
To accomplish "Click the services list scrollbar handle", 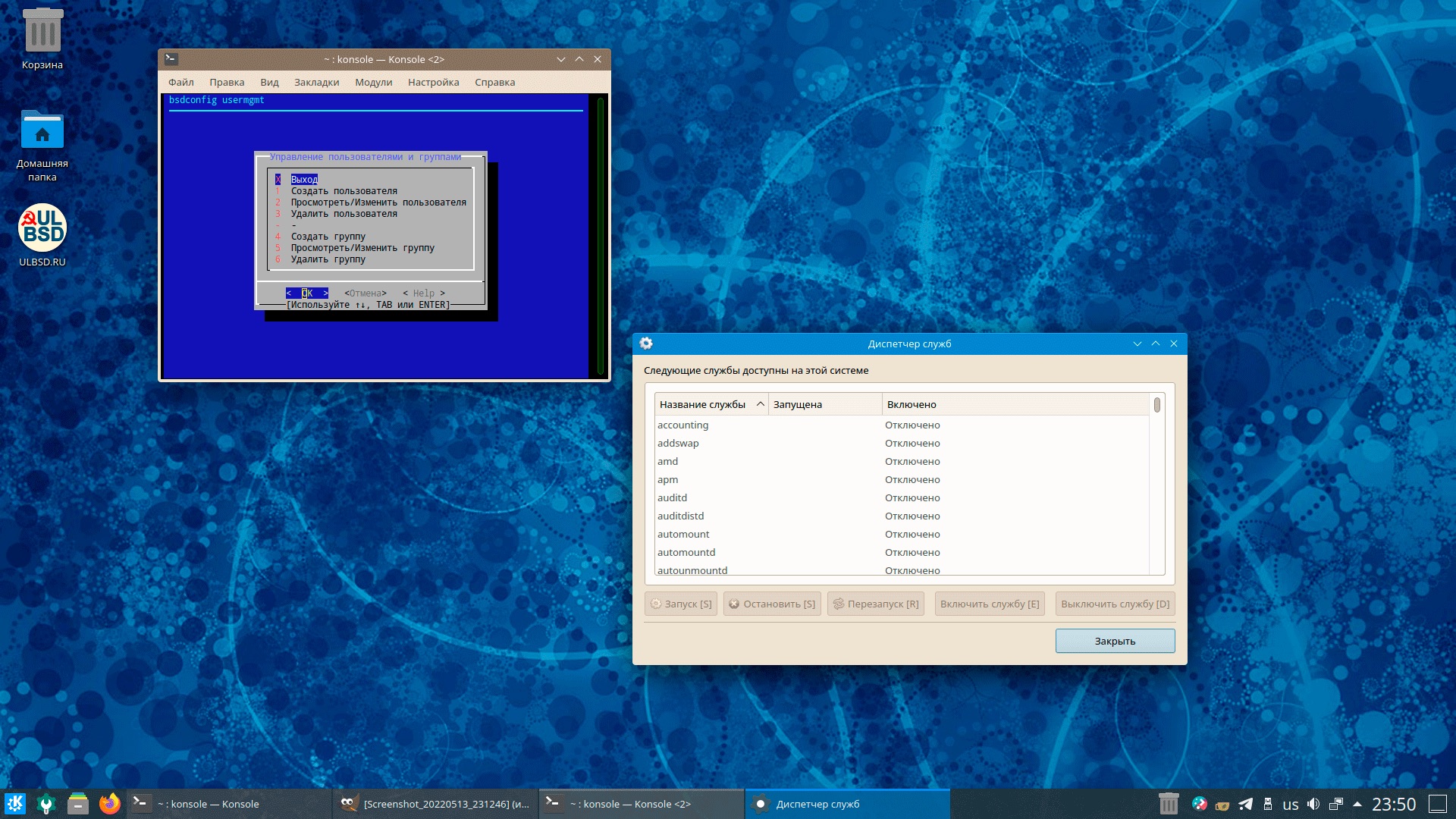I will tap(1156, 405).
